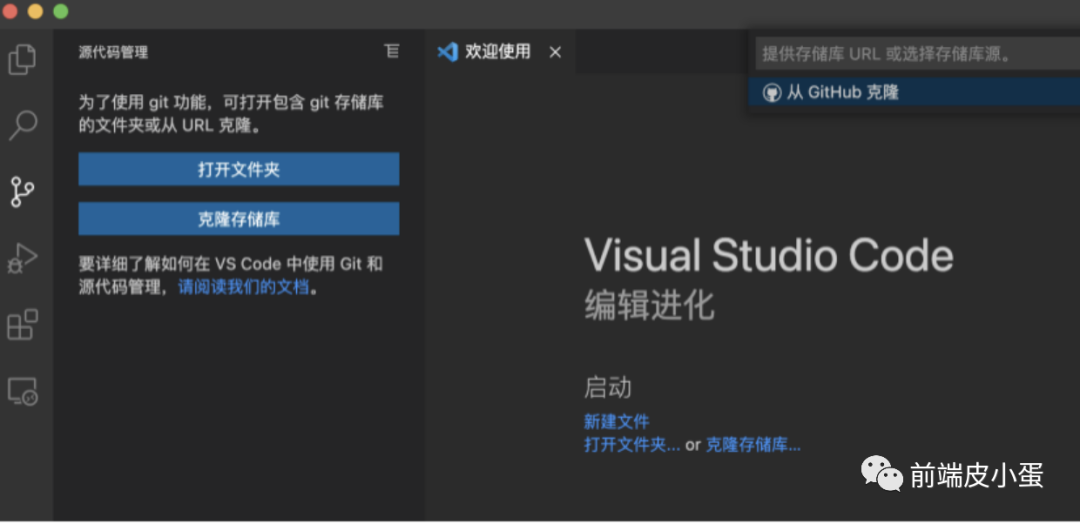
Task: Open the 请阅读我们的文档 link
Action: [243, 287]
